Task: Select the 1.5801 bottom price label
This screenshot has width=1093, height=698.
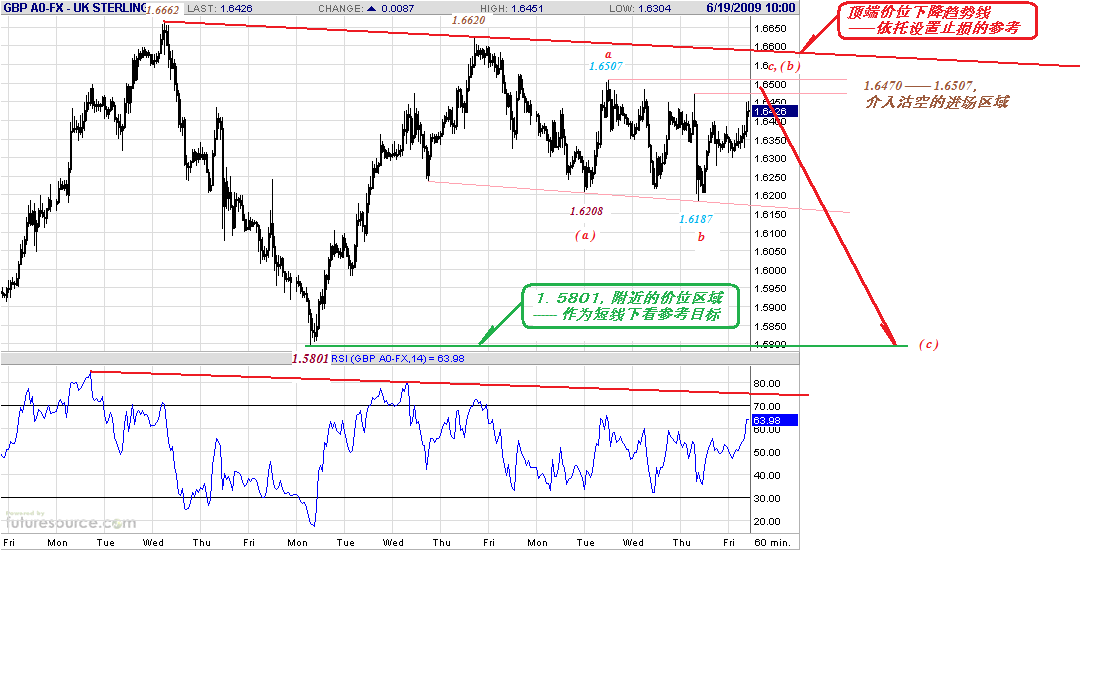Action: [x=310, y=358]
